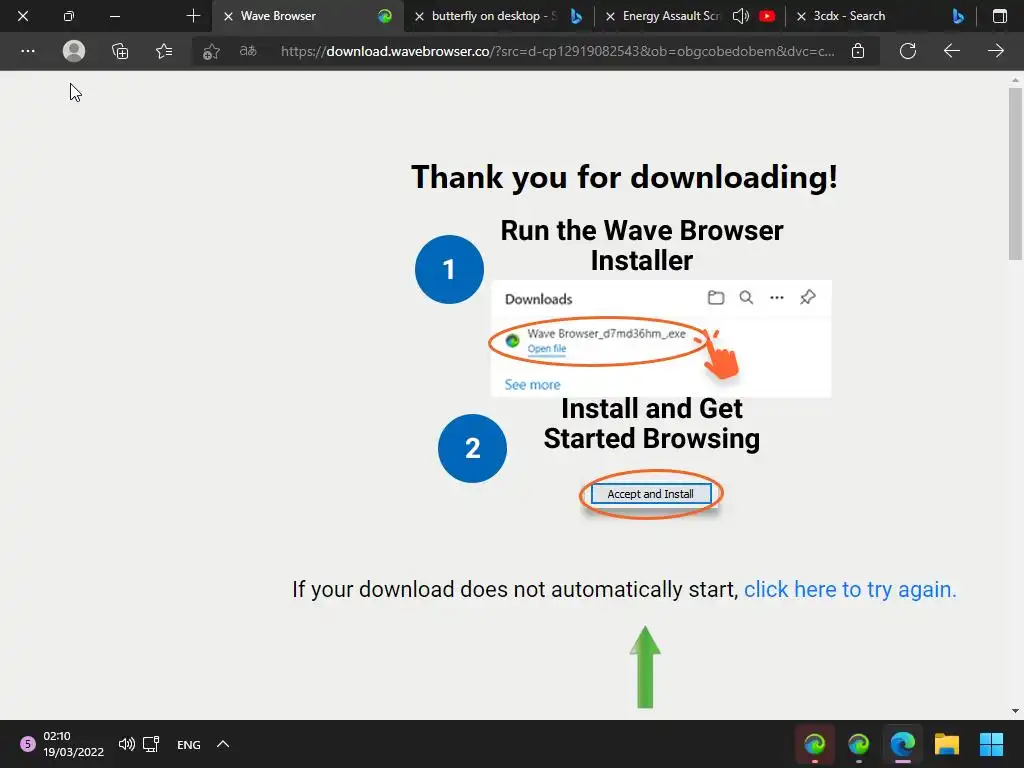This screenshot has width=1024, height=768.
Task: Click the 'Run the Wave Browser Installer' text
Action: 642,246
